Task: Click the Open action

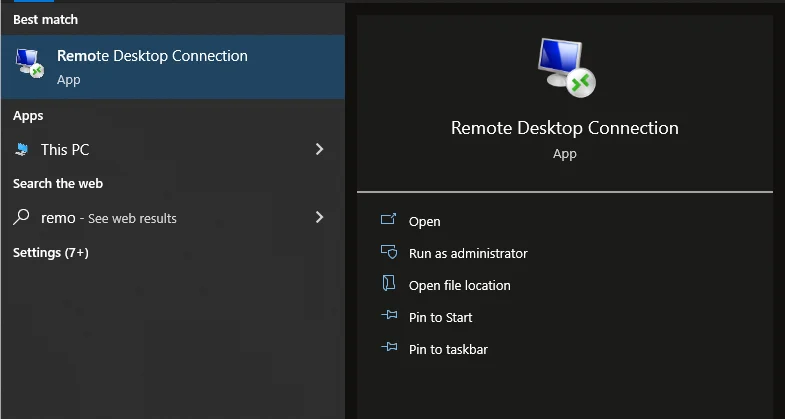Action: click(425, 221)
